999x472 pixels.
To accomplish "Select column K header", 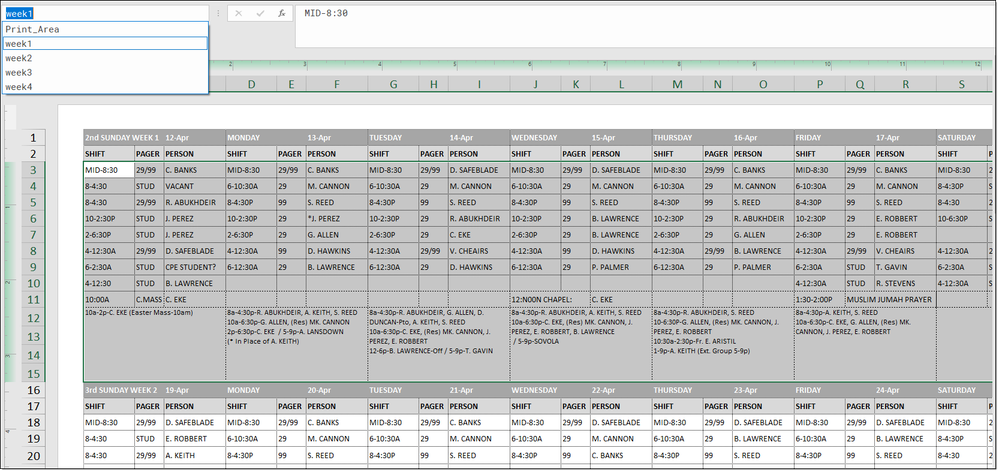I will click(x=575, y=84).
